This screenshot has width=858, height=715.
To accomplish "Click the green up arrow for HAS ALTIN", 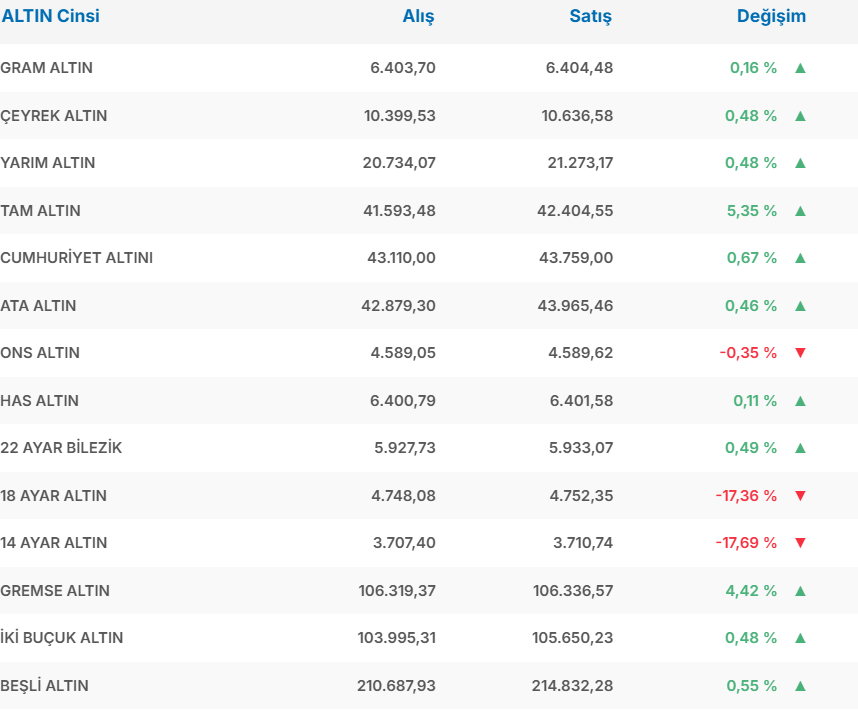I will point(800,401).
